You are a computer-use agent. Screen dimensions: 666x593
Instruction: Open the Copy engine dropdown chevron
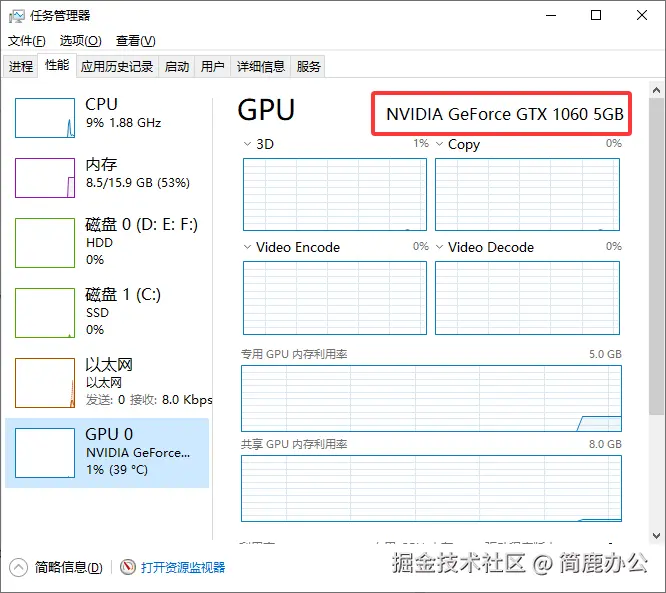point(440,144)
